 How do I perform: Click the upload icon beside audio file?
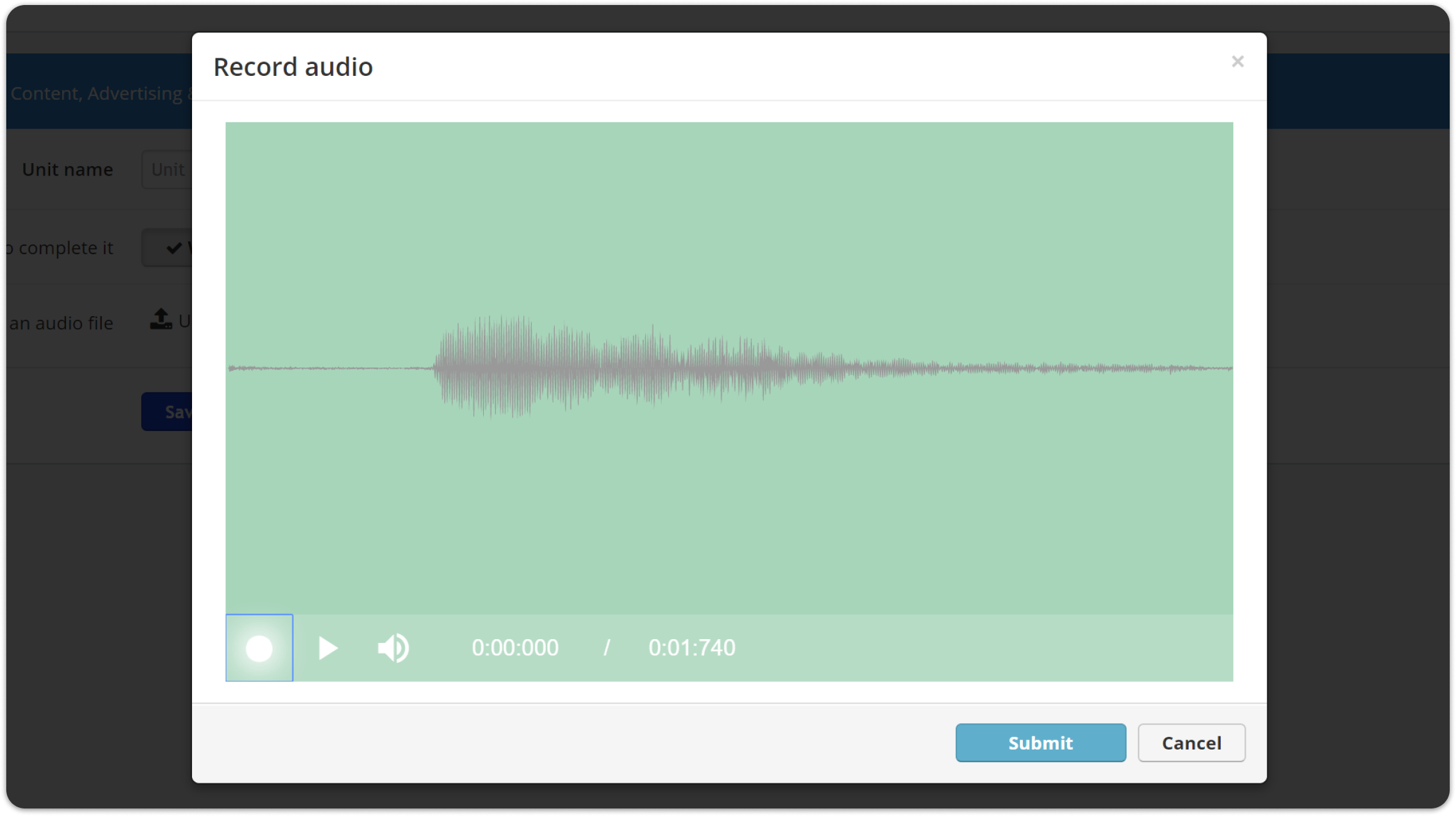(x=161, y=319)
